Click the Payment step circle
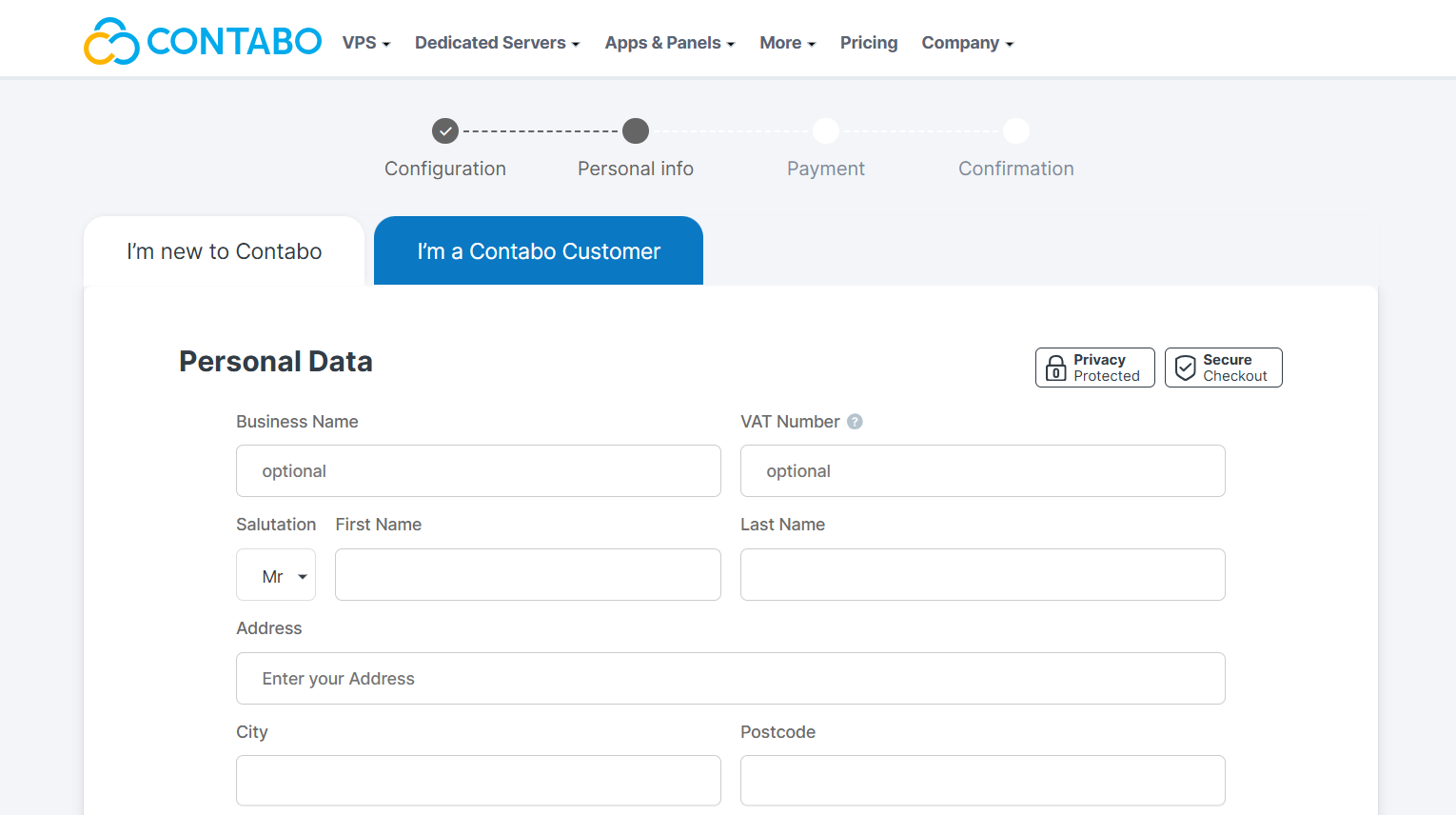This screenshot has height=815, width=1456. pos(826,130)
